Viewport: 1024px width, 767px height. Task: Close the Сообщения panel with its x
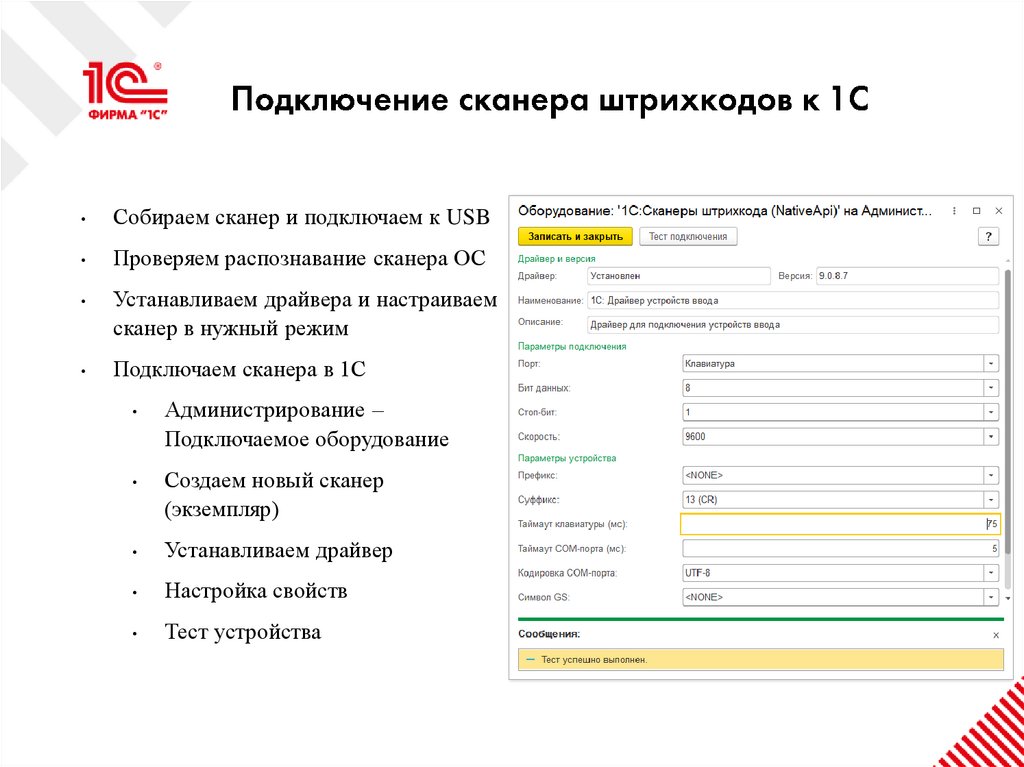click(995, 634)
